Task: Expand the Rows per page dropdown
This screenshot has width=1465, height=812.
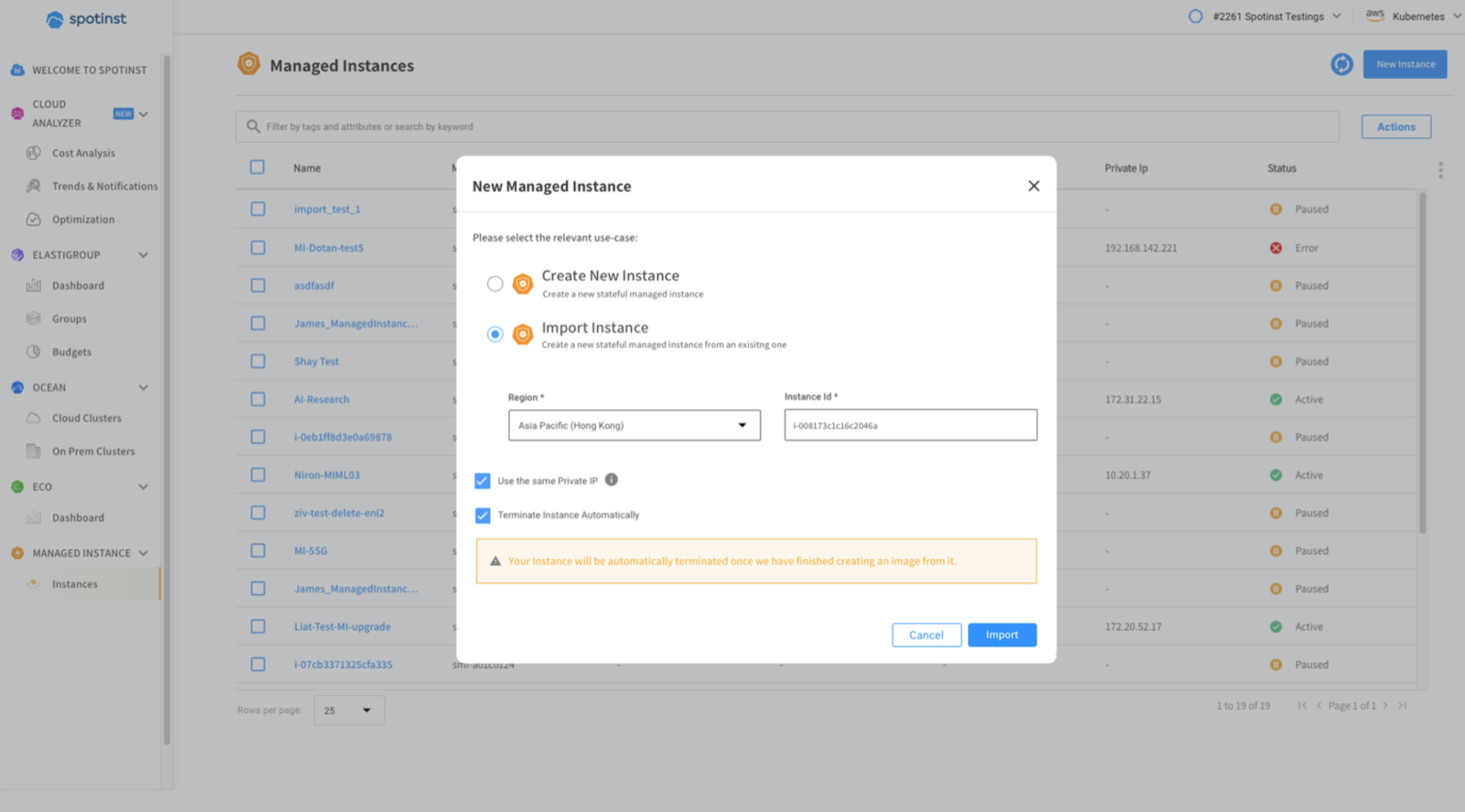Action: tap(349, 710)
